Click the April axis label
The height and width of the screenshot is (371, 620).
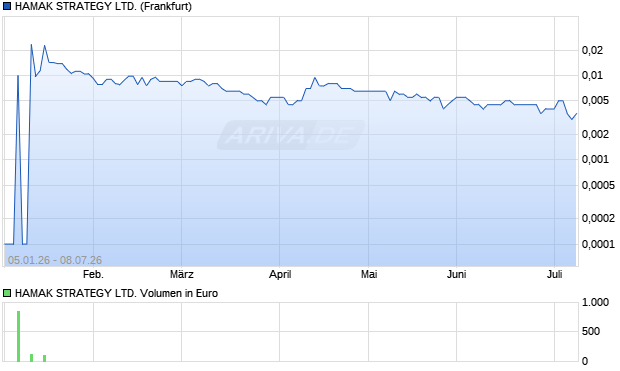[x=280, y=274]
